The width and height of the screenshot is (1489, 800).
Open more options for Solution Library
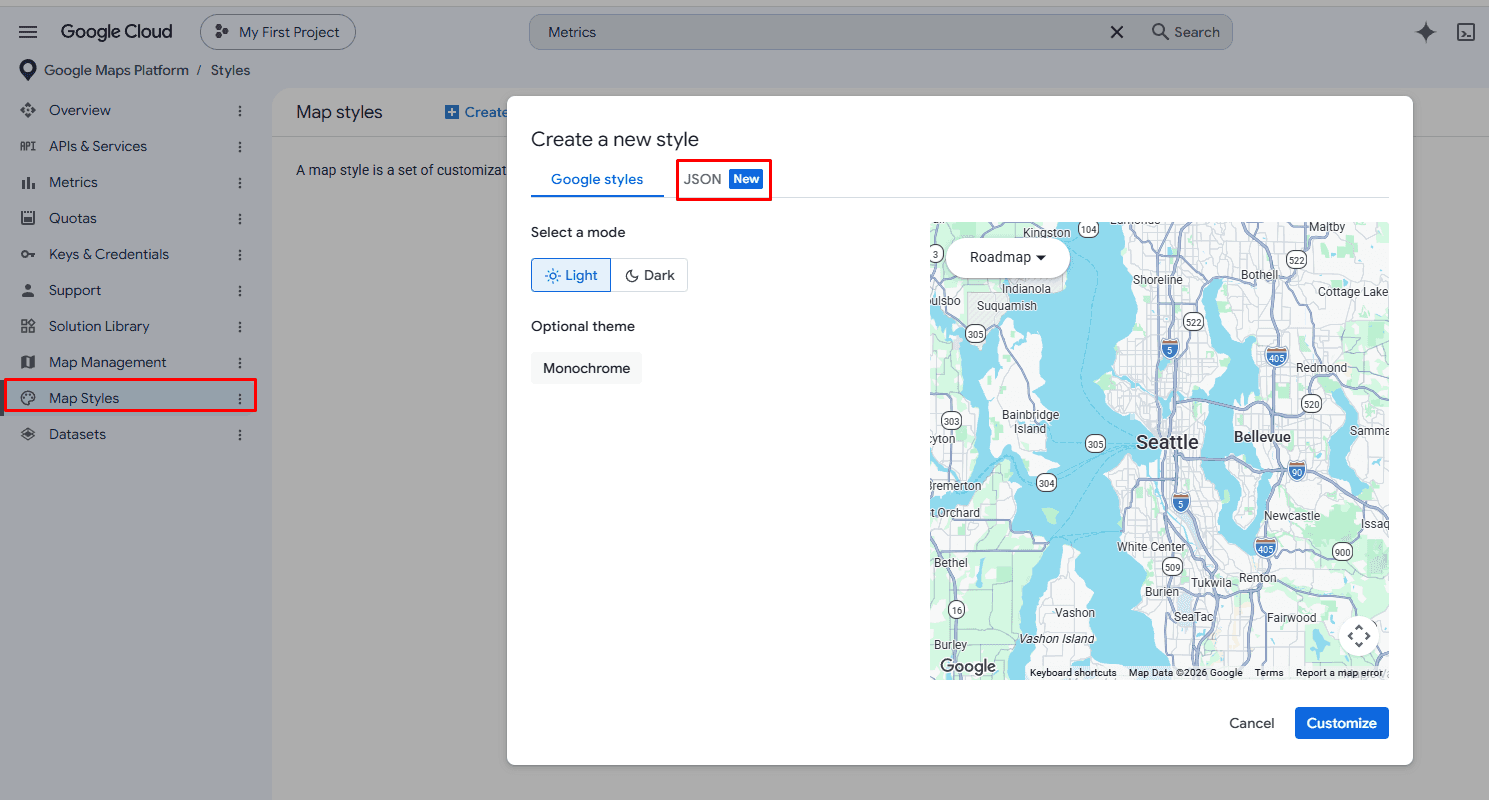(x=240, y=326)
